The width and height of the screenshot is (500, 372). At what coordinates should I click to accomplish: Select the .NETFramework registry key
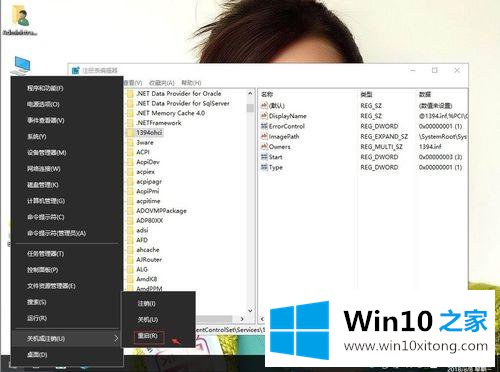click(159, 123)
